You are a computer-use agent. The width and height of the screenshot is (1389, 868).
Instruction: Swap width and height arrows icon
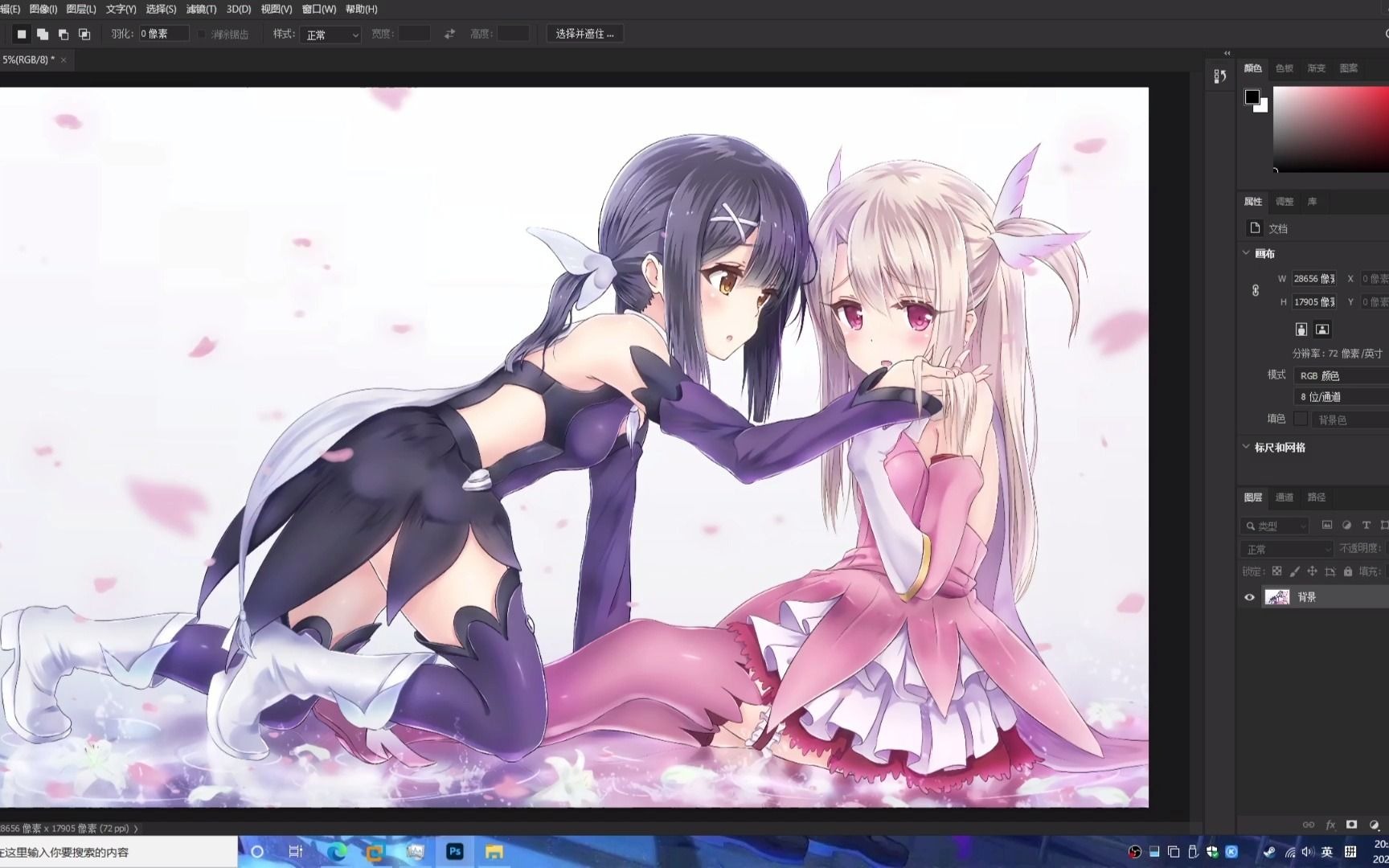click(449, 34)
